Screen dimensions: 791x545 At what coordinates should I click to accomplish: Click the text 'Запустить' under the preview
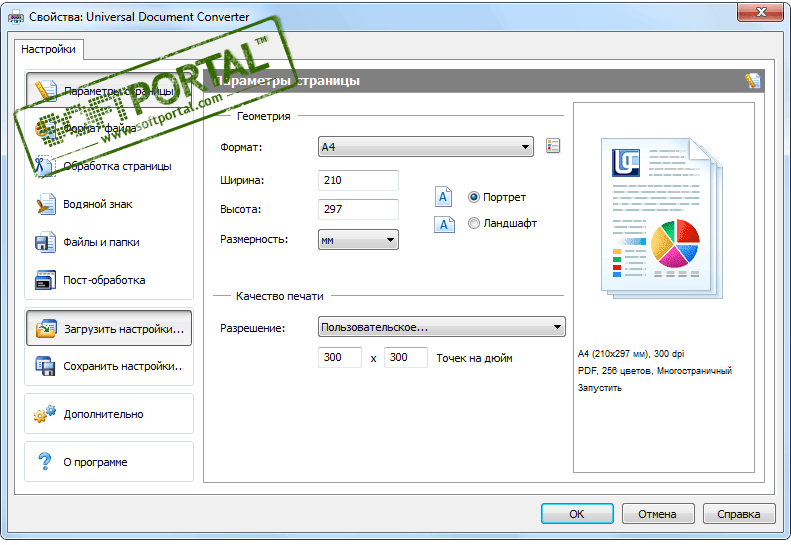(600, 388)
